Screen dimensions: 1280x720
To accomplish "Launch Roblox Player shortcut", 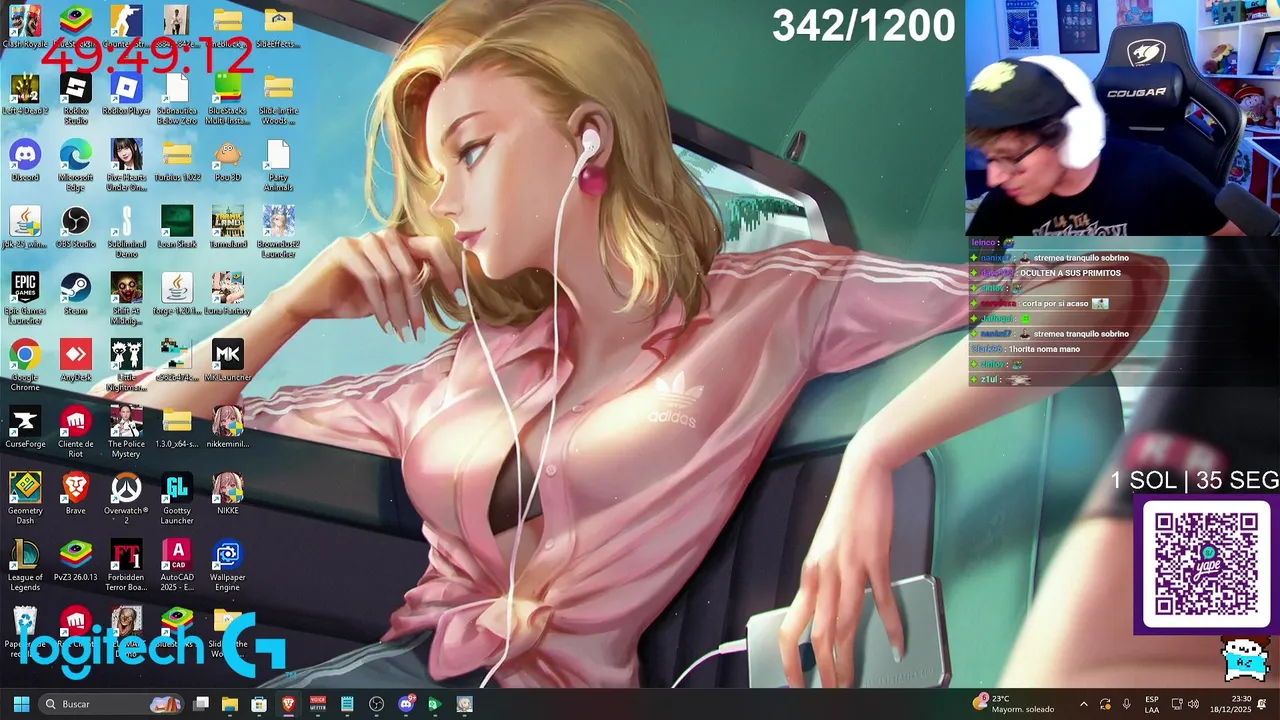I will tap(126, 95).
